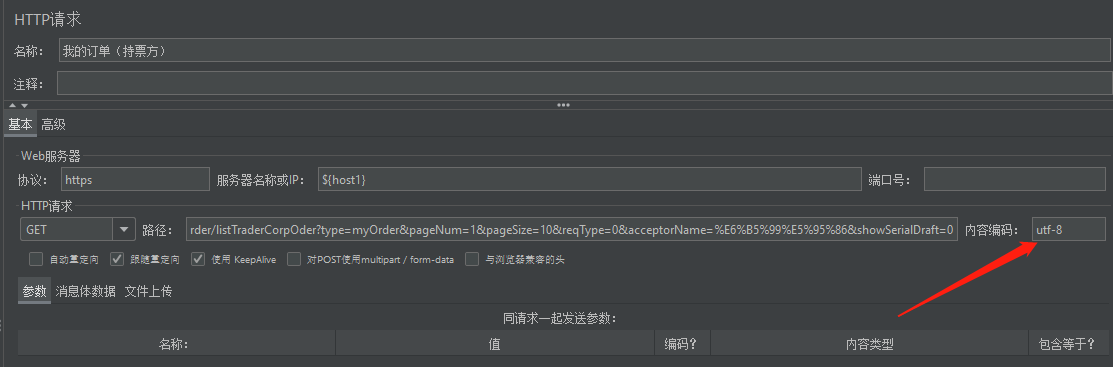The image size is (1113, 367).
Task: Toggle the 使用 KeepAlive checkbox
Action: pos(198,259)
